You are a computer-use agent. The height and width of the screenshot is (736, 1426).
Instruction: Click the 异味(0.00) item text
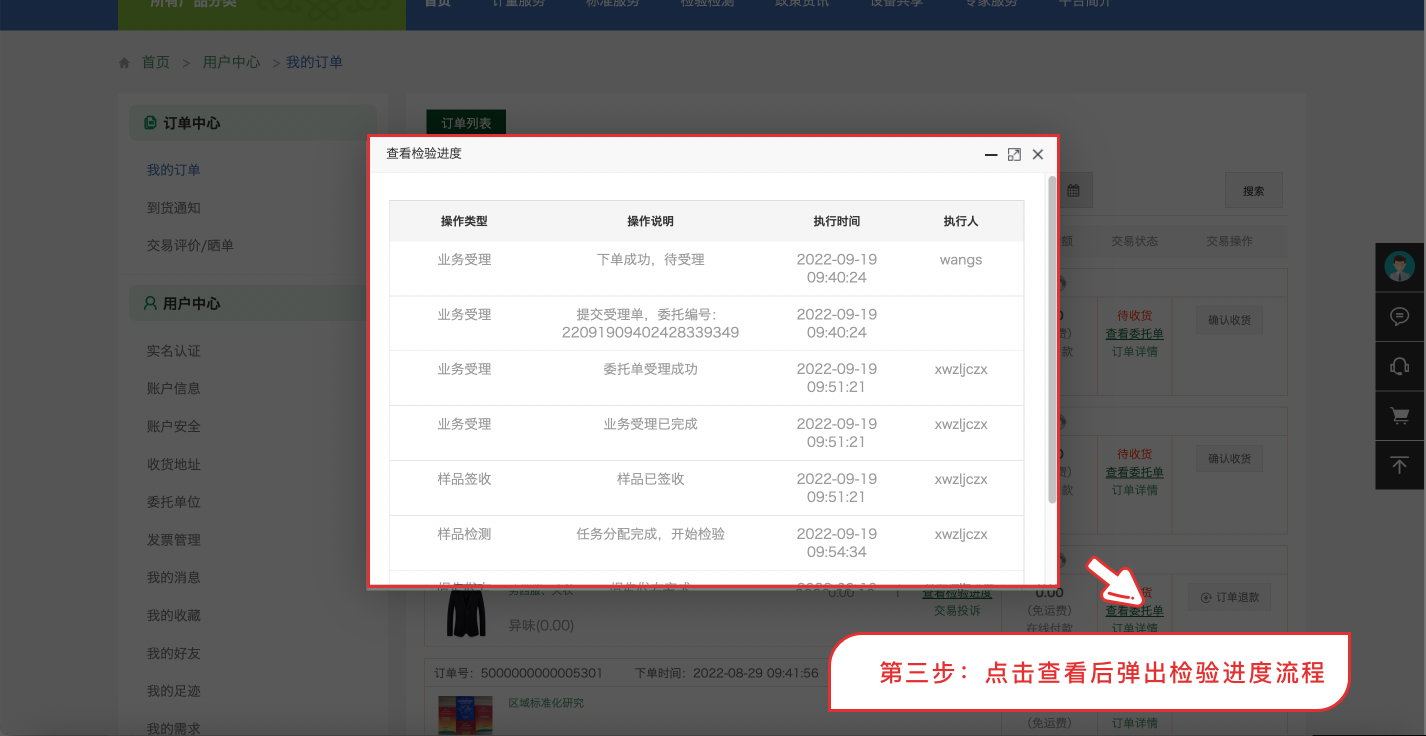coord(541,626)
